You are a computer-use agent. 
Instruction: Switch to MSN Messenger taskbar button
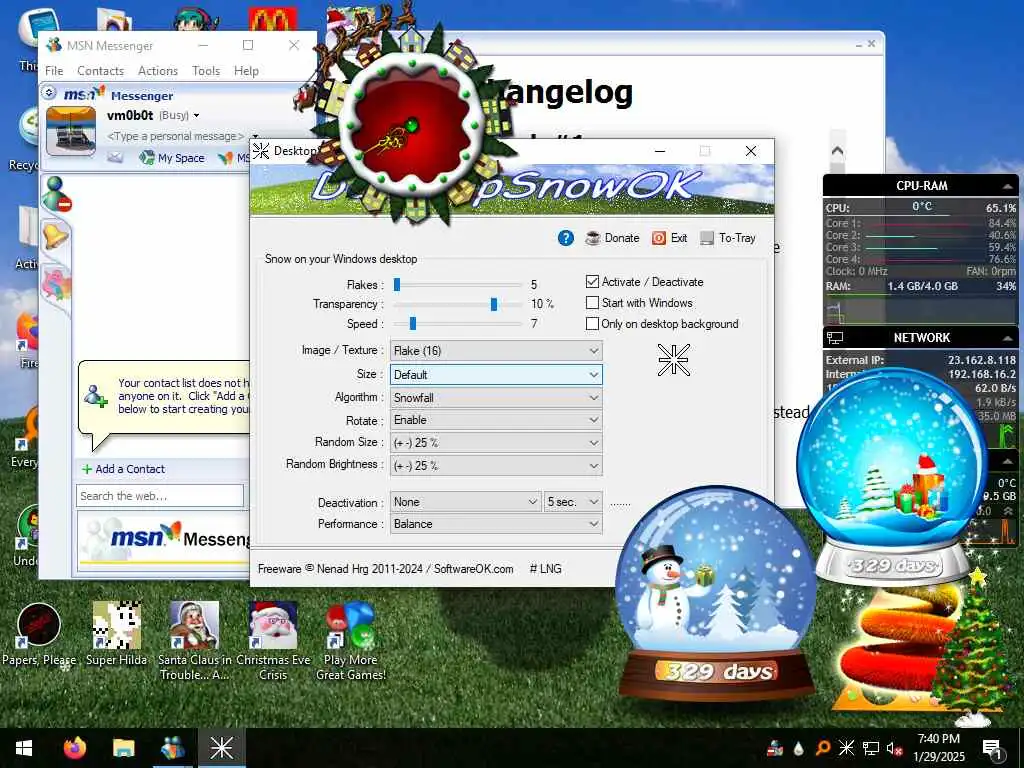(172, 748)
